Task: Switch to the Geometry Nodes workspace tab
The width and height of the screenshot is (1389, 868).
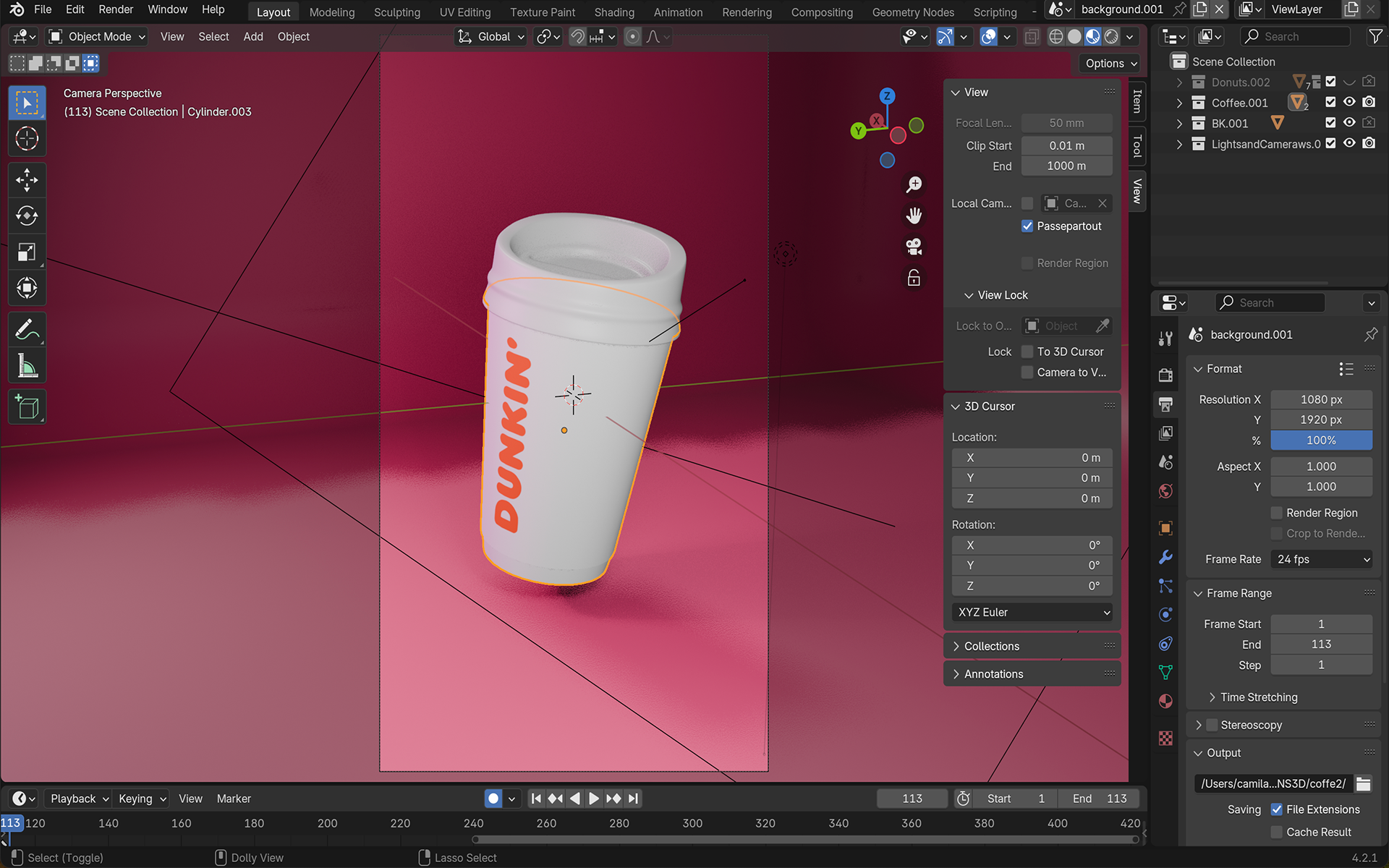Action: [x=913, y=12]
